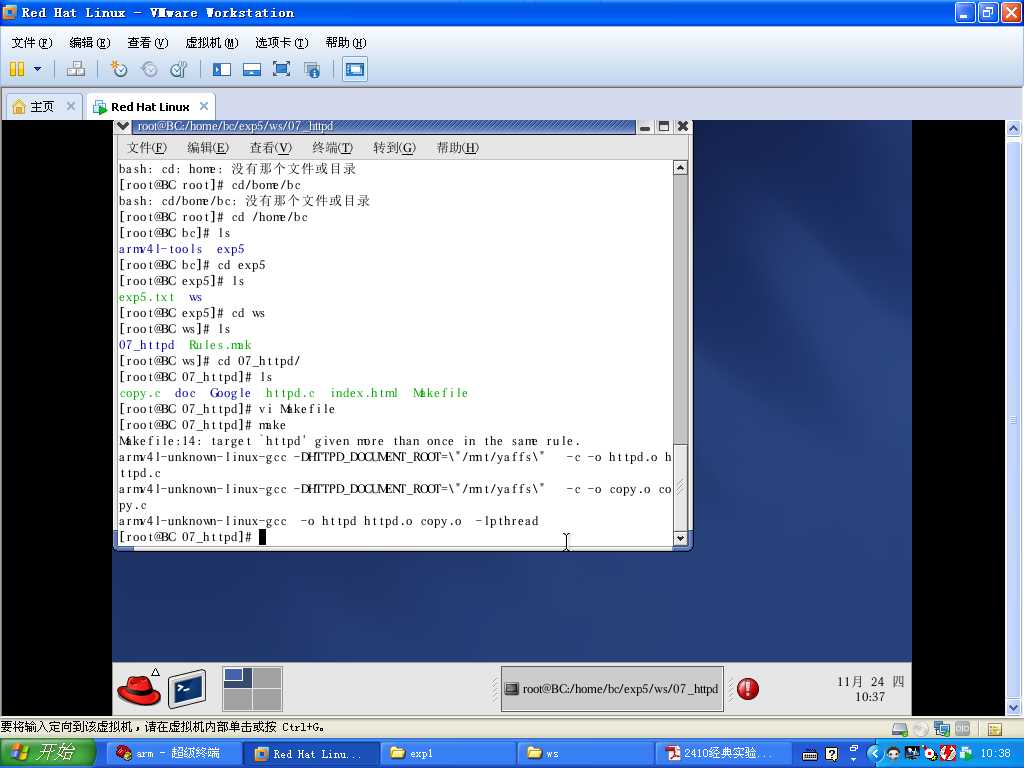
Task: Click the CD/DVD drive status icon
Action: click(921, 728)
